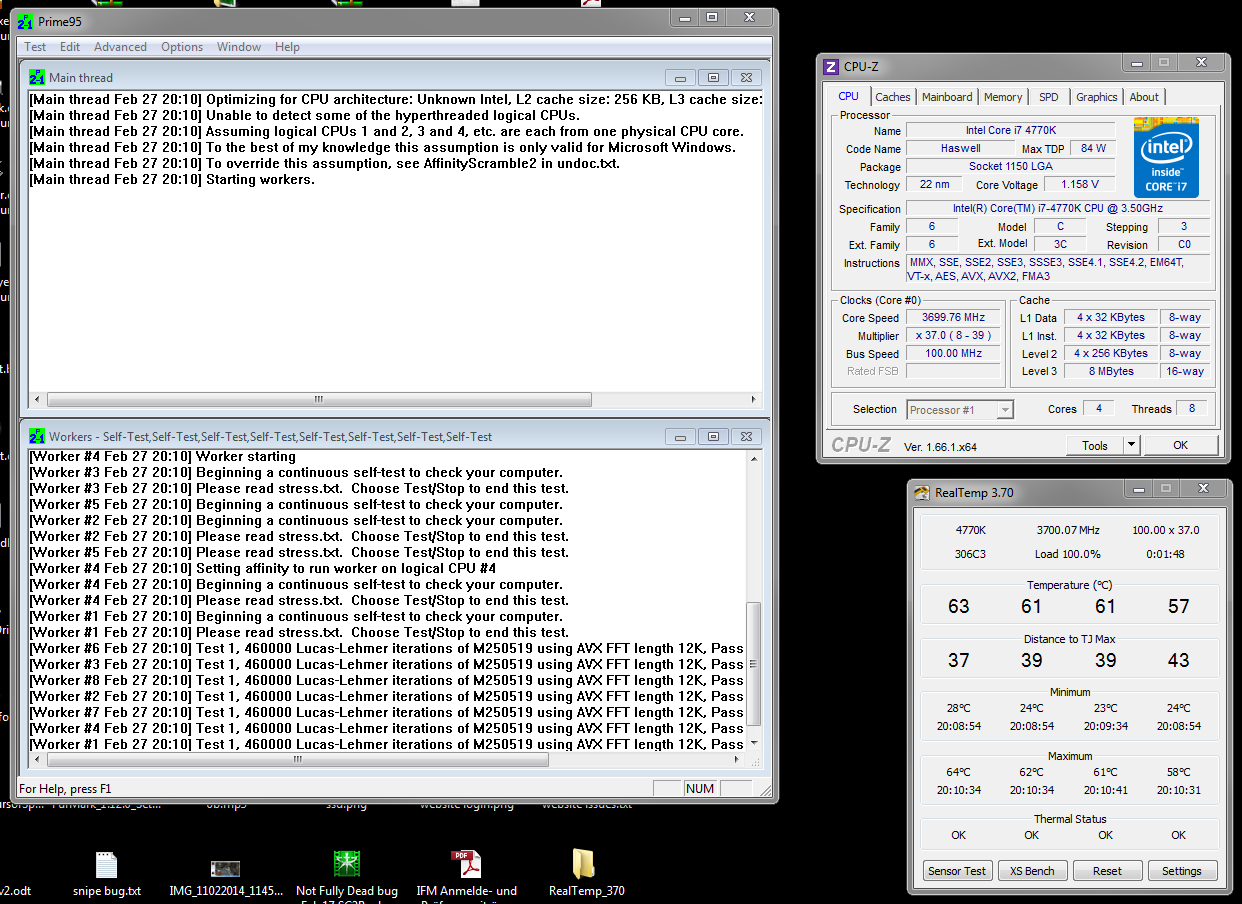Screen dimensions: 1242x904
Task: Close the Main thread child window
Action: (745, 77)
